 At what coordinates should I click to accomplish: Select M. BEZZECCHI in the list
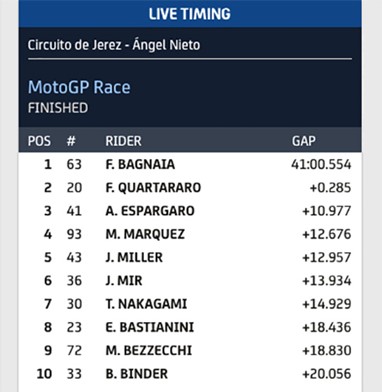coord(149,350)
